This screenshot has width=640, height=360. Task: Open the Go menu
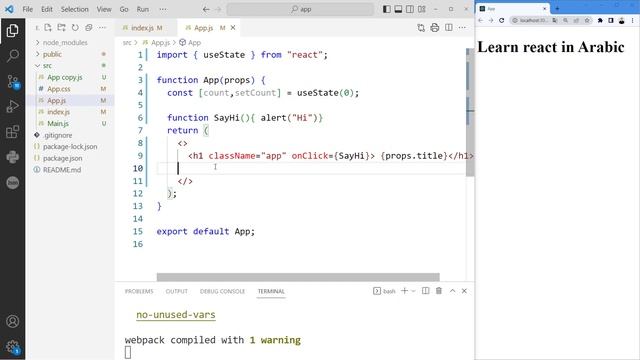[x=124, y=9]
